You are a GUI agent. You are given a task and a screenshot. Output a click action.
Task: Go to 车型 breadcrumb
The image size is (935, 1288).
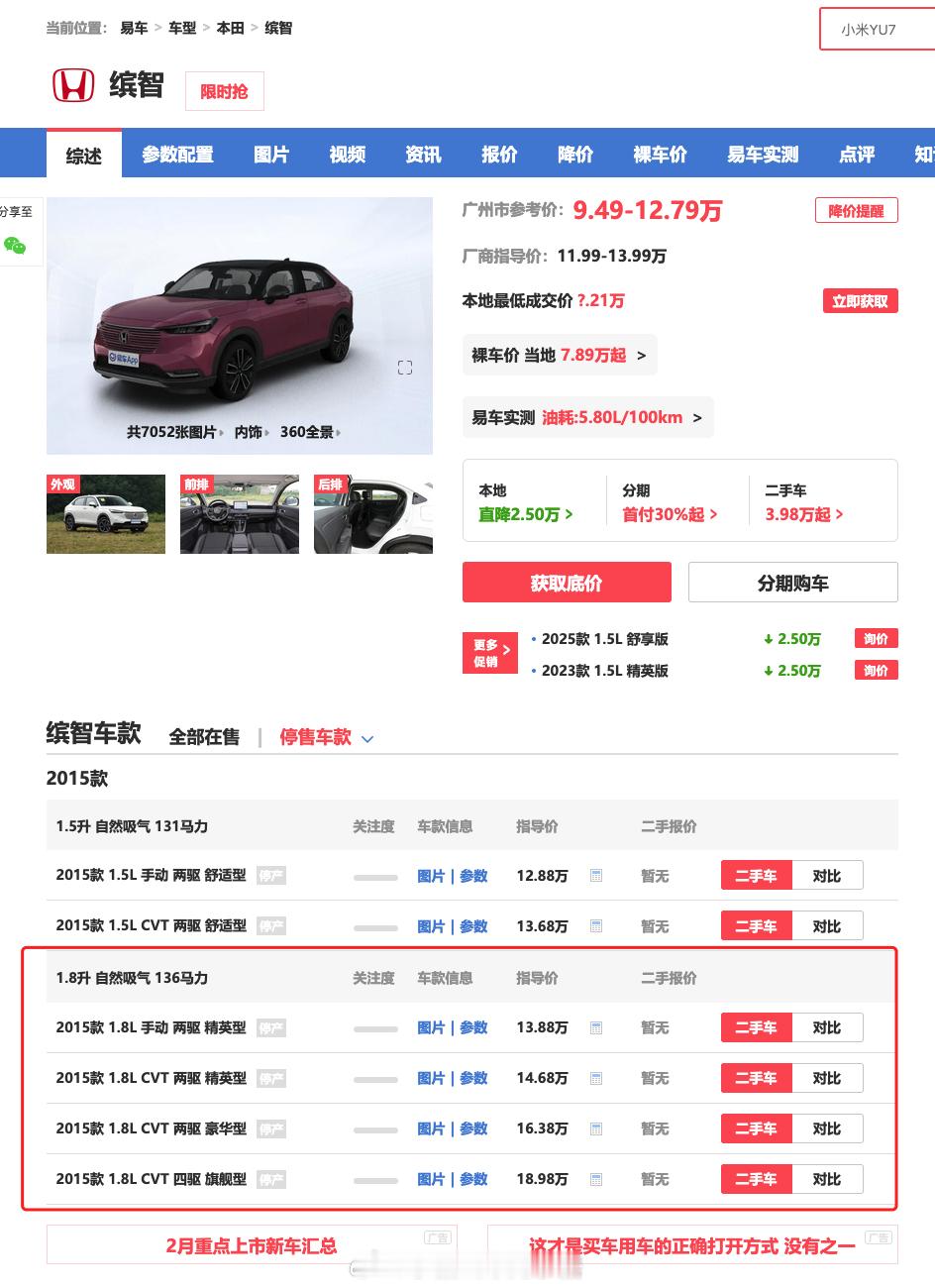click(182, 28)
